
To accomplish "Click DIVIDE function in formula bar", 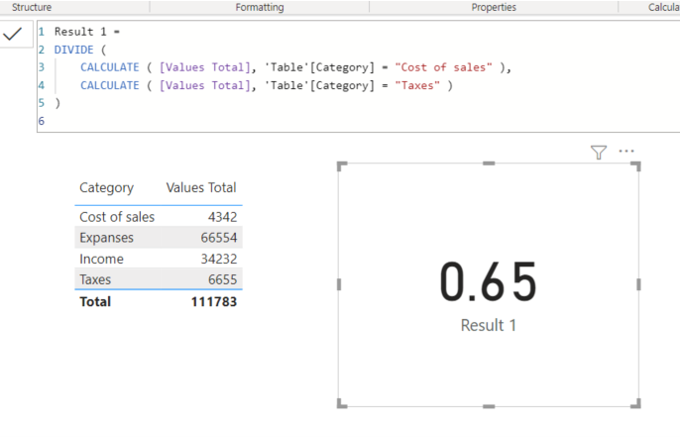I will 74,50.
